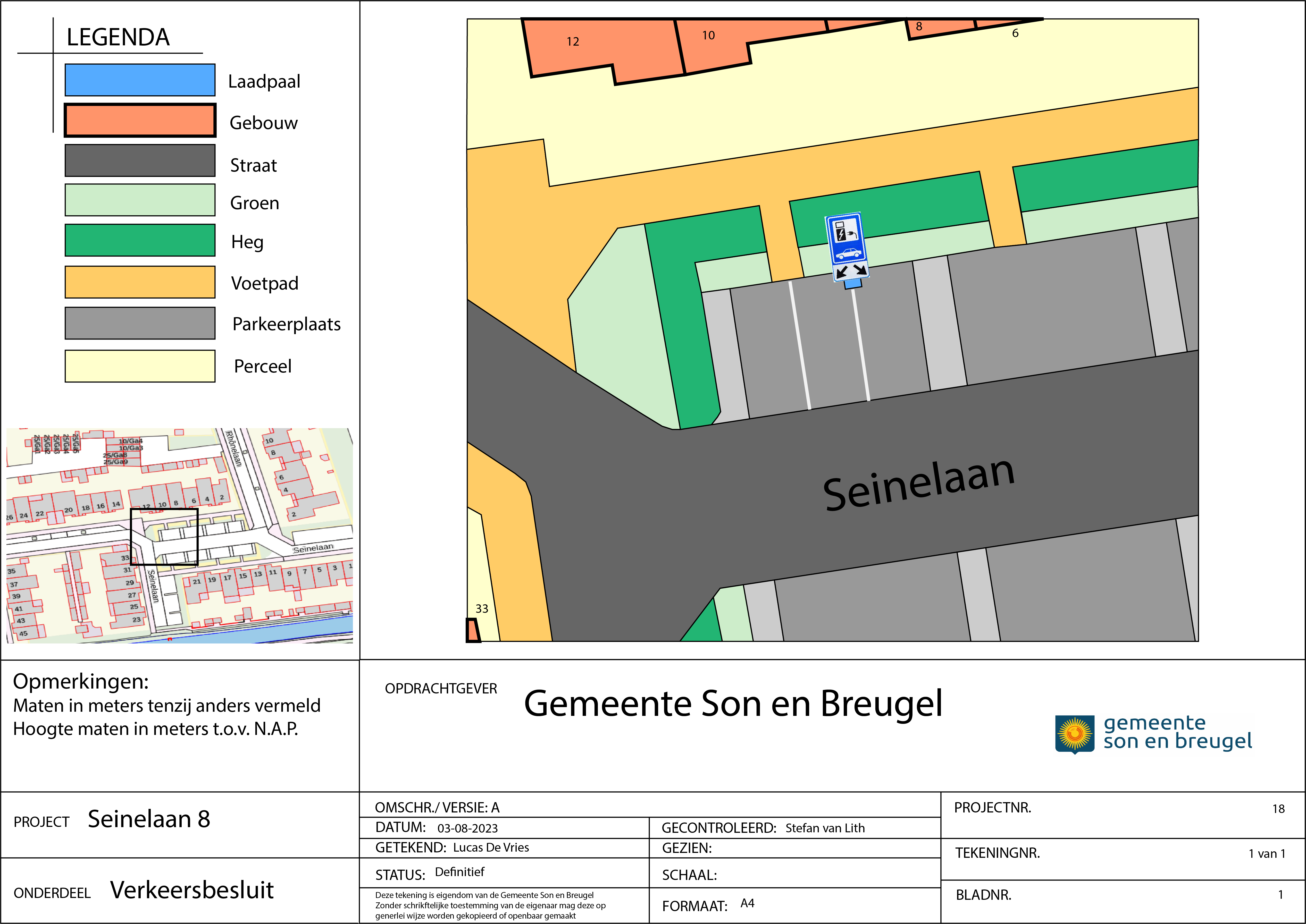Click building number 12 on the map
The width and height of the screenshot is (1306, 924).
point(573,41)
